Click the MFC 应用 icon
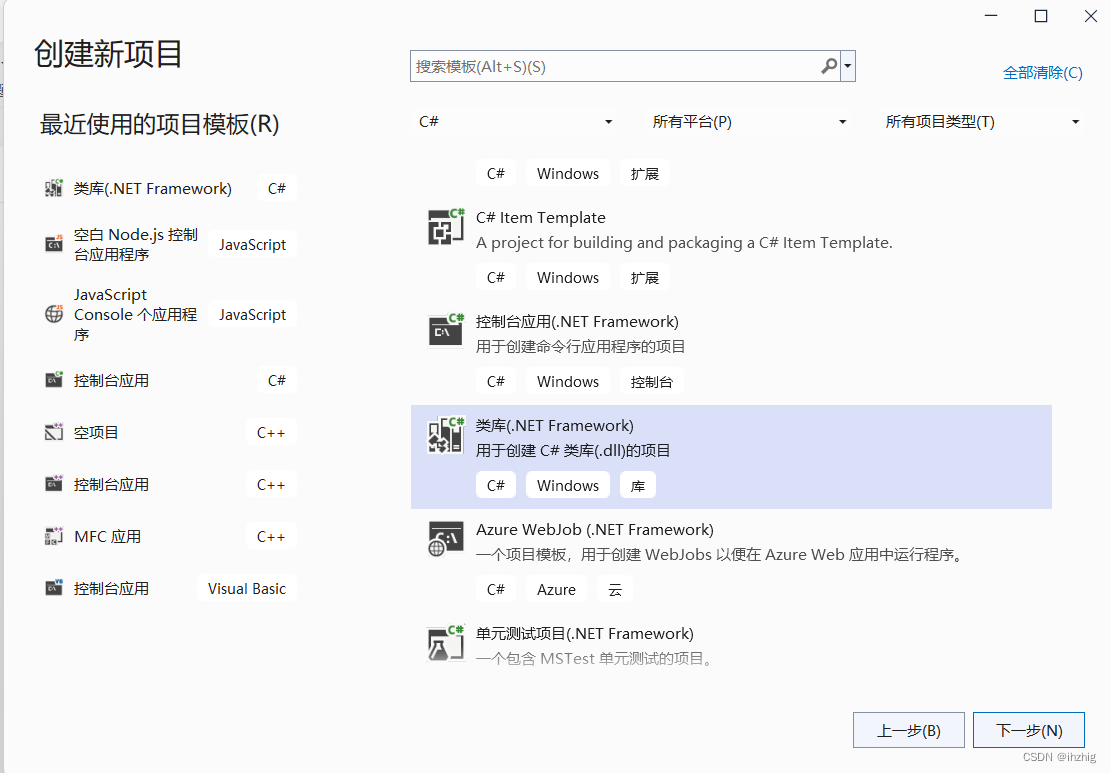This screenshot has height=773, width=1111. (x=54, y=536)
